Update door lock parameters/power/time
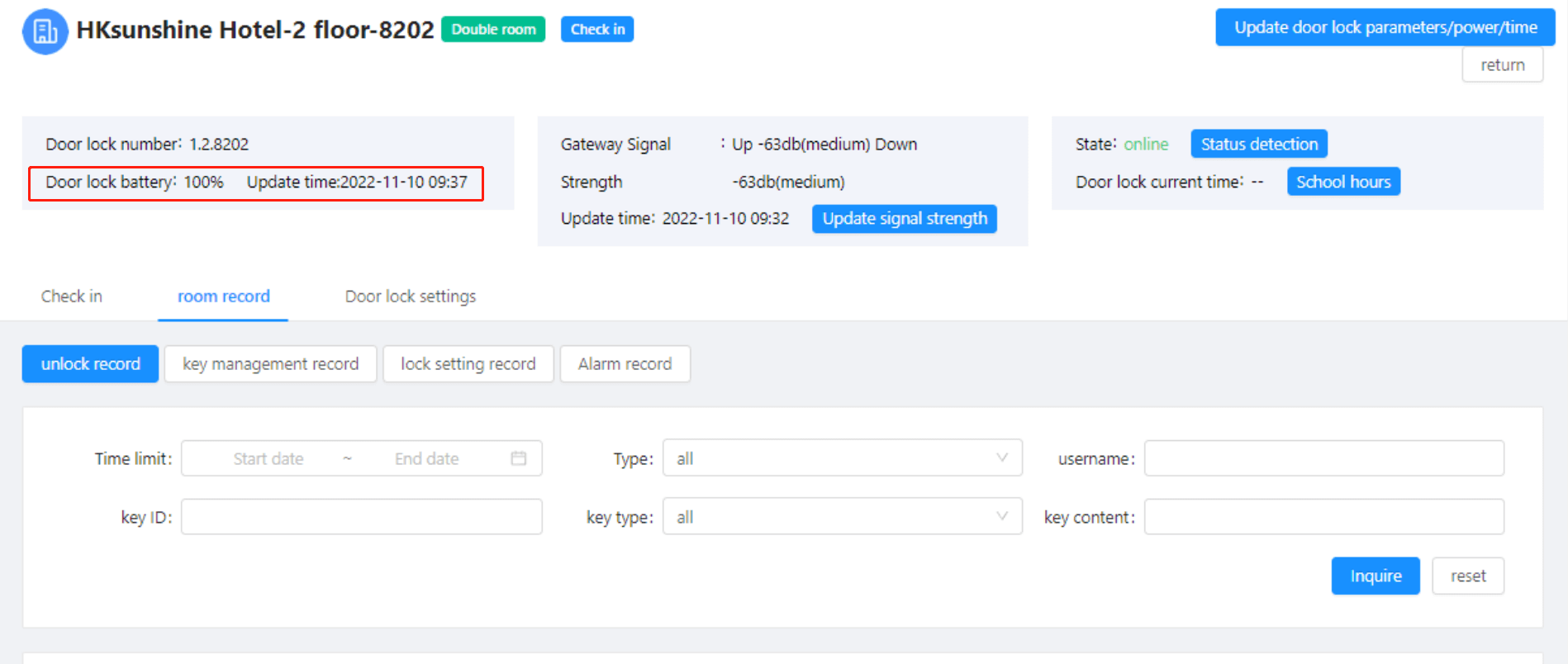Image resolution: width=1568 pixels, height=664 pixels. pos(1385,28)
